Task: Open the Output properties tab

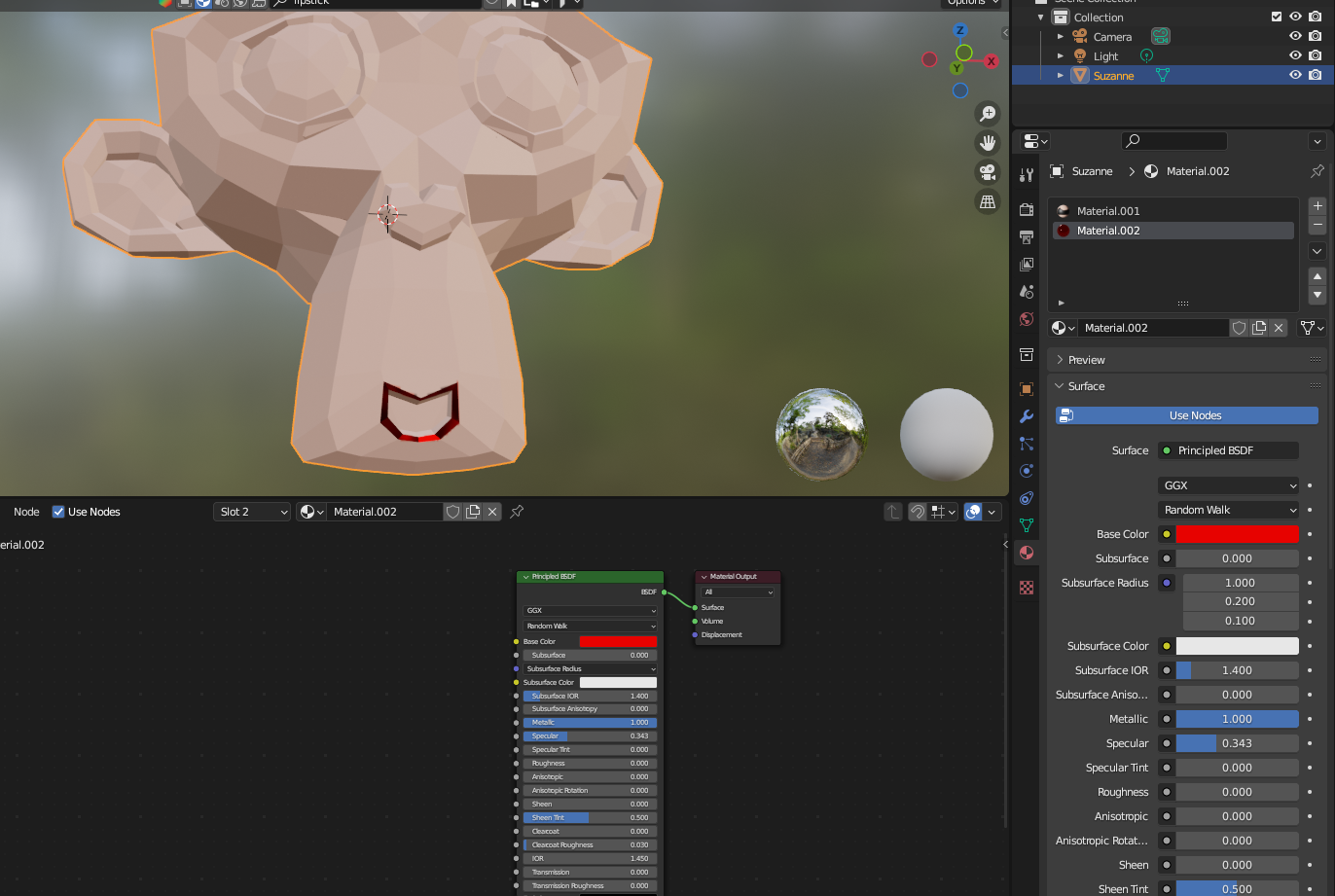Action: click(x=1026, y=236)
